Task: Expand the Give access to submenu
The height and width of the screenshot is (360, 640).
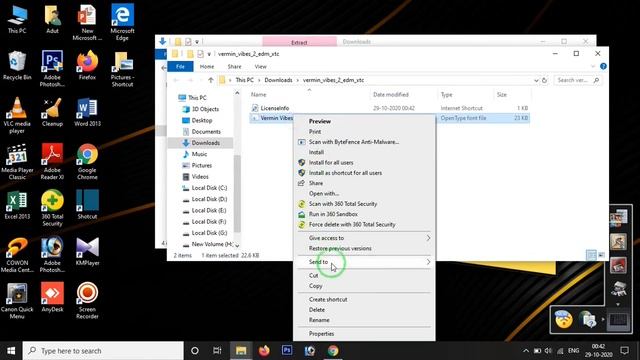Action: [x=428, y=238]
